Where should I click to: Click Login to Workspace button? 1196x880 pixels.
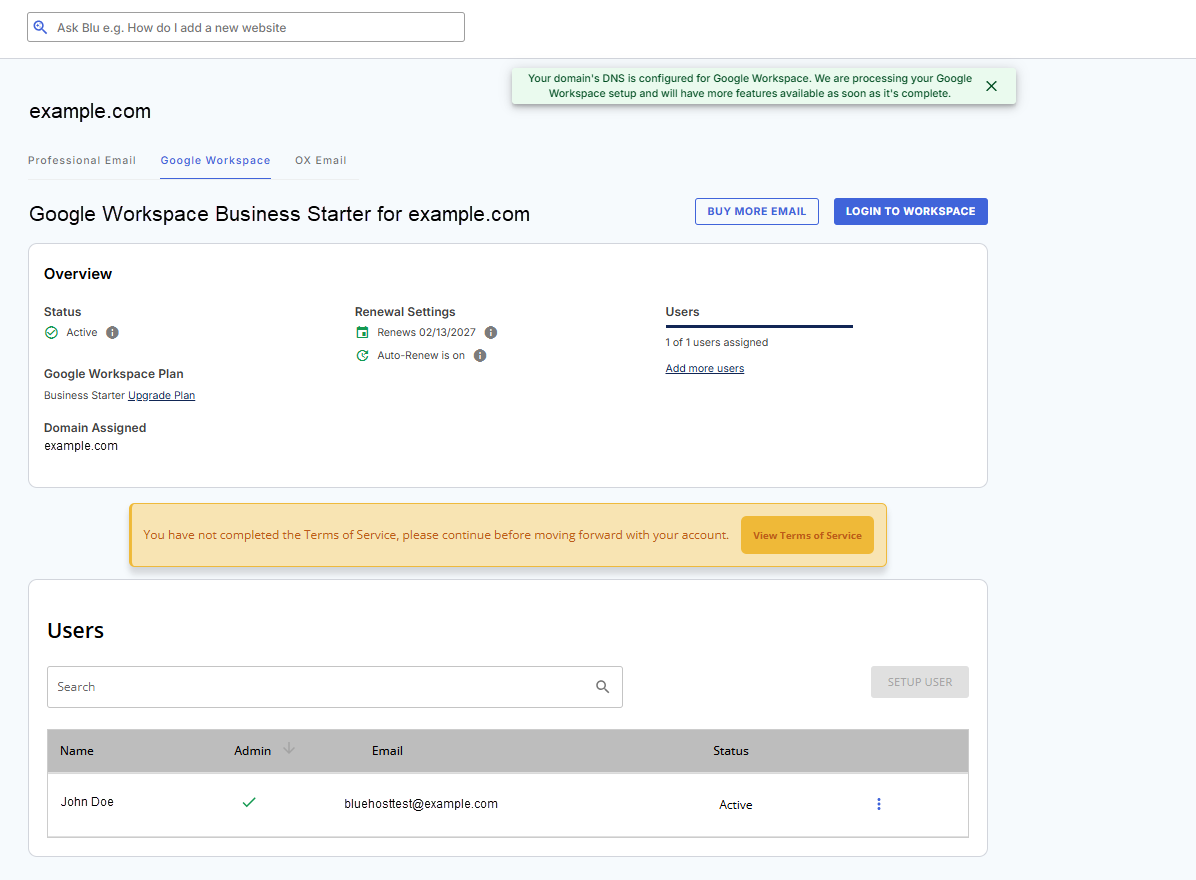point(910,211)
